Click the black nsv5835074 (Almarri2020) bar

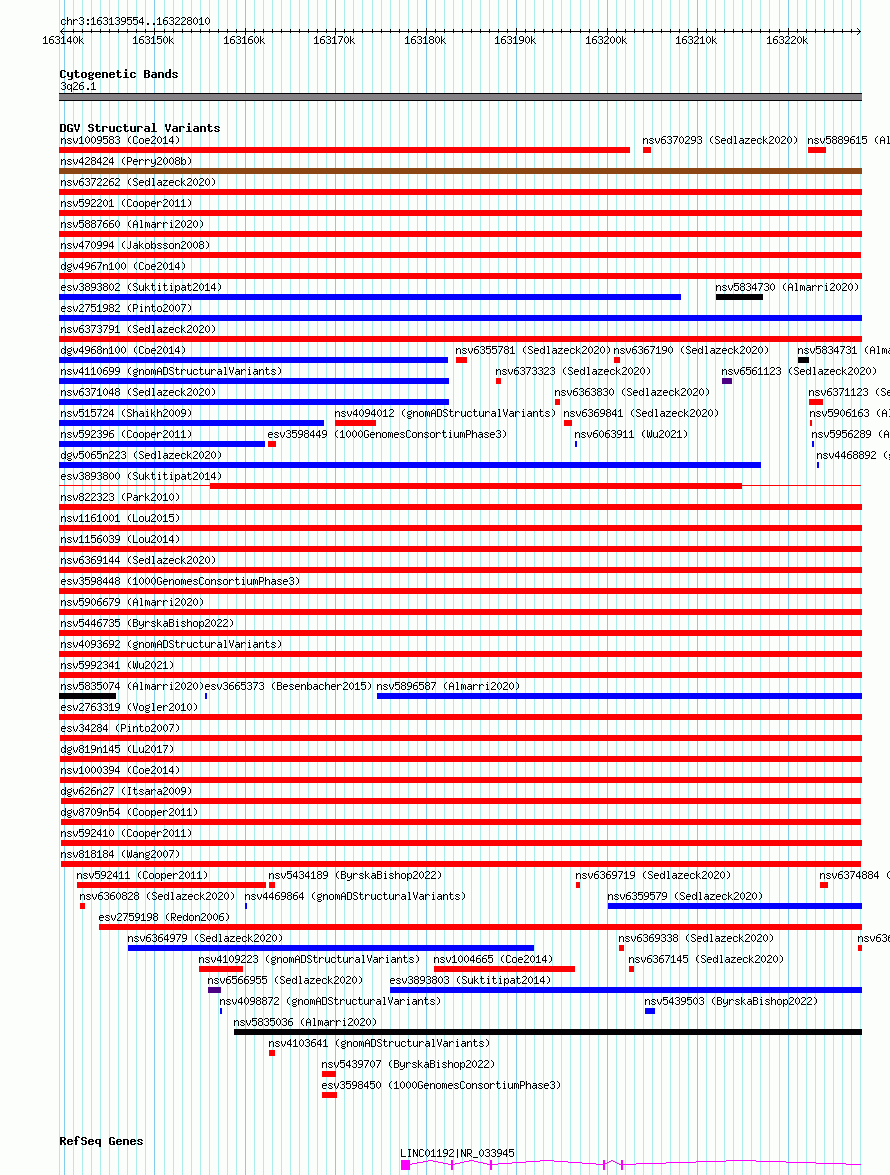pyautogui.click(x=88, y=695)
